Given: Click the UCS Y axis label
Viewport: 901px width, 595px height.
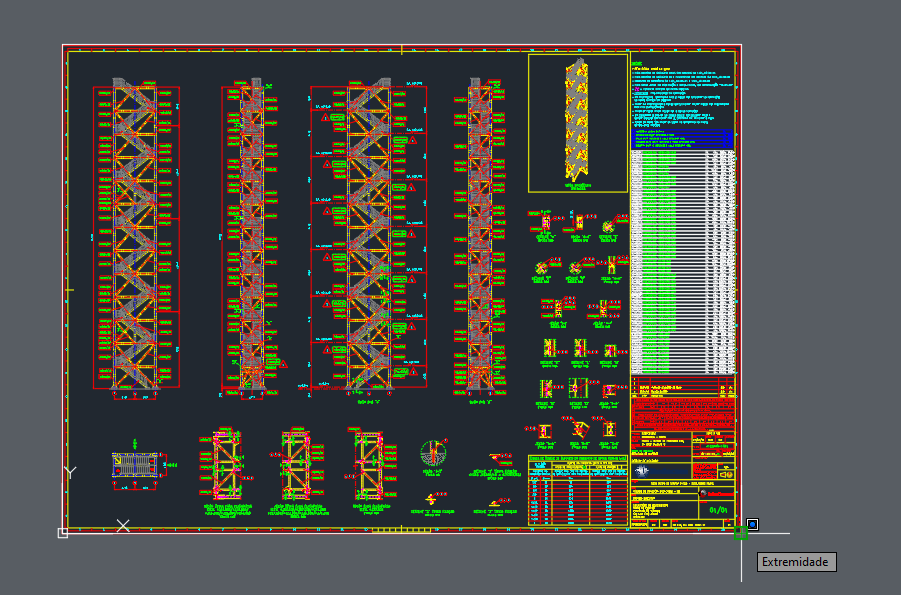Looking at the screenshot, I should pyautogui.click(x=70, y=471).
